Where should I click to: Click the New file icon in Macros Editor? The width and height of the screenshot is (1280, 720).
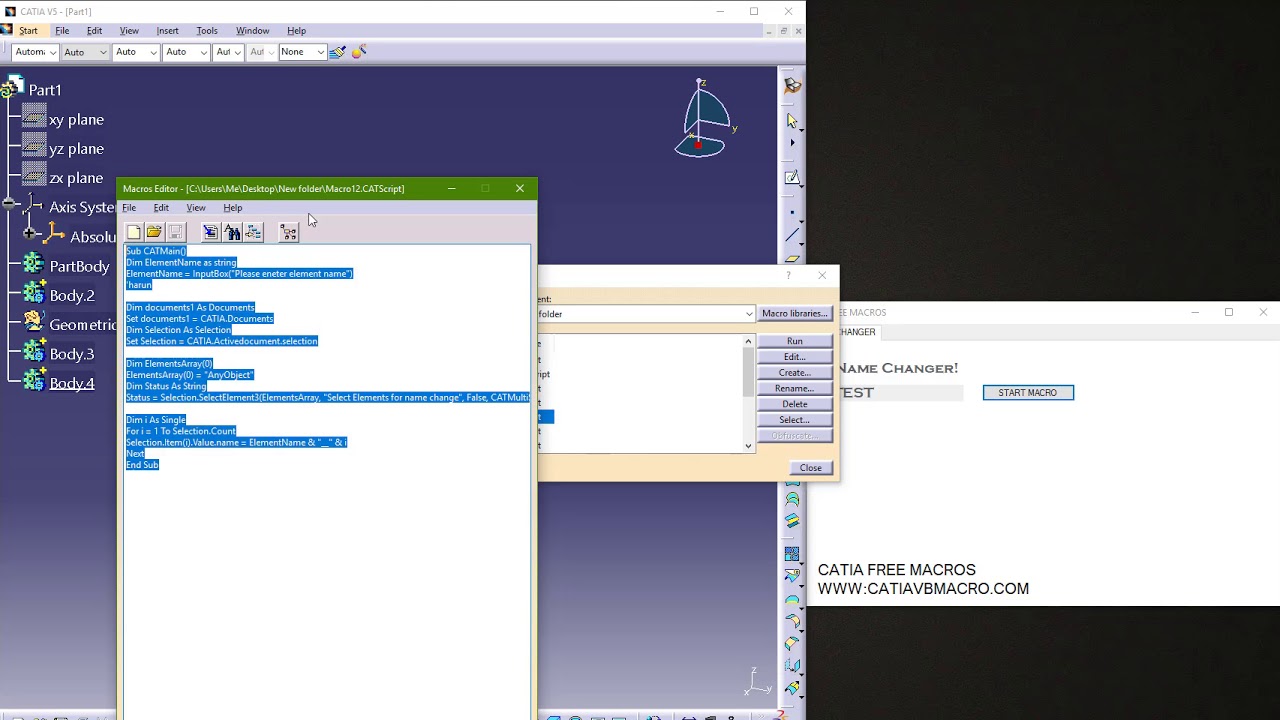point(134,232)
